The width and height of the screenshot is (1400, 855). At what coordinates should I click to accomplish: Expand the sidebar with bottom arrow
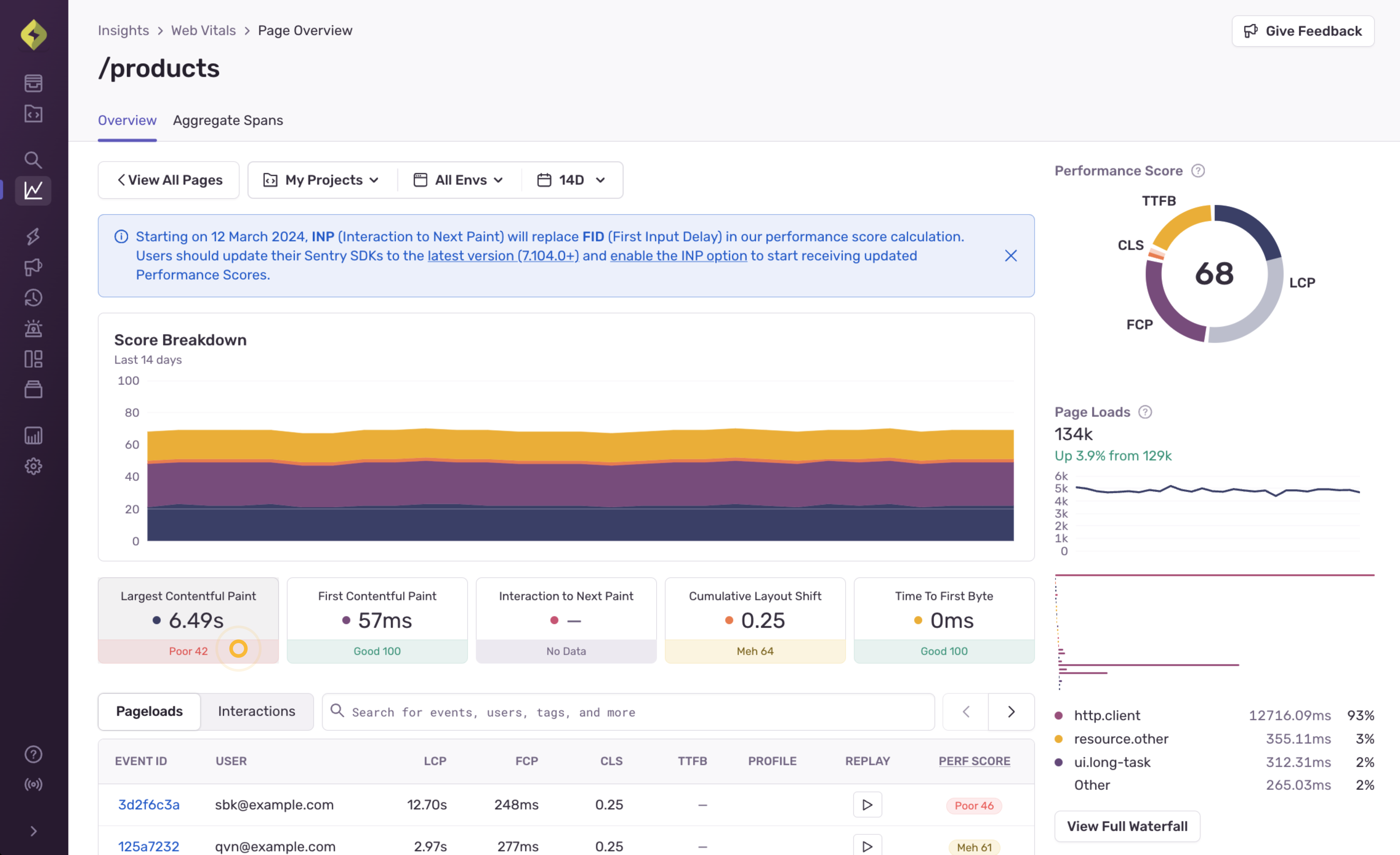(33, 831)
